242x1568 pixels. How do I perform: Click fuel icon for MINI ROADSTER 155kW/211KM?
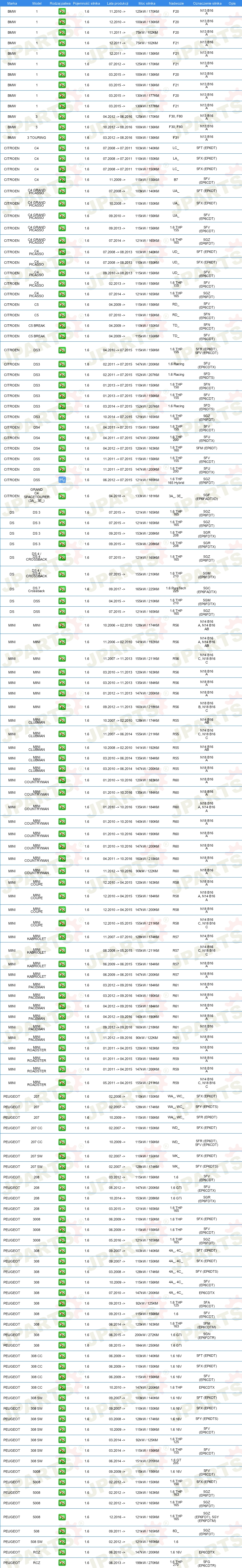click(62, 1083)
